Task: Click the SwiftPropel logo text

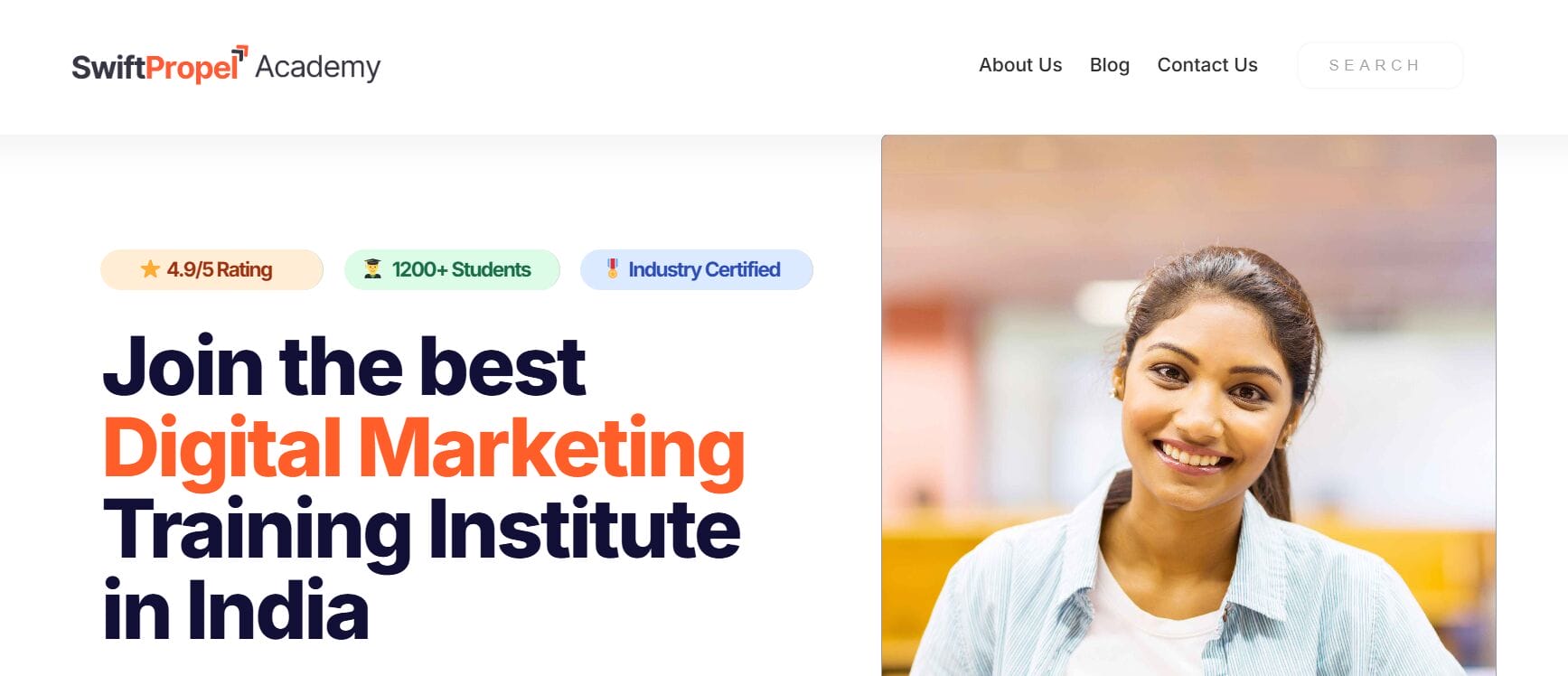Action: pos(155,68)
